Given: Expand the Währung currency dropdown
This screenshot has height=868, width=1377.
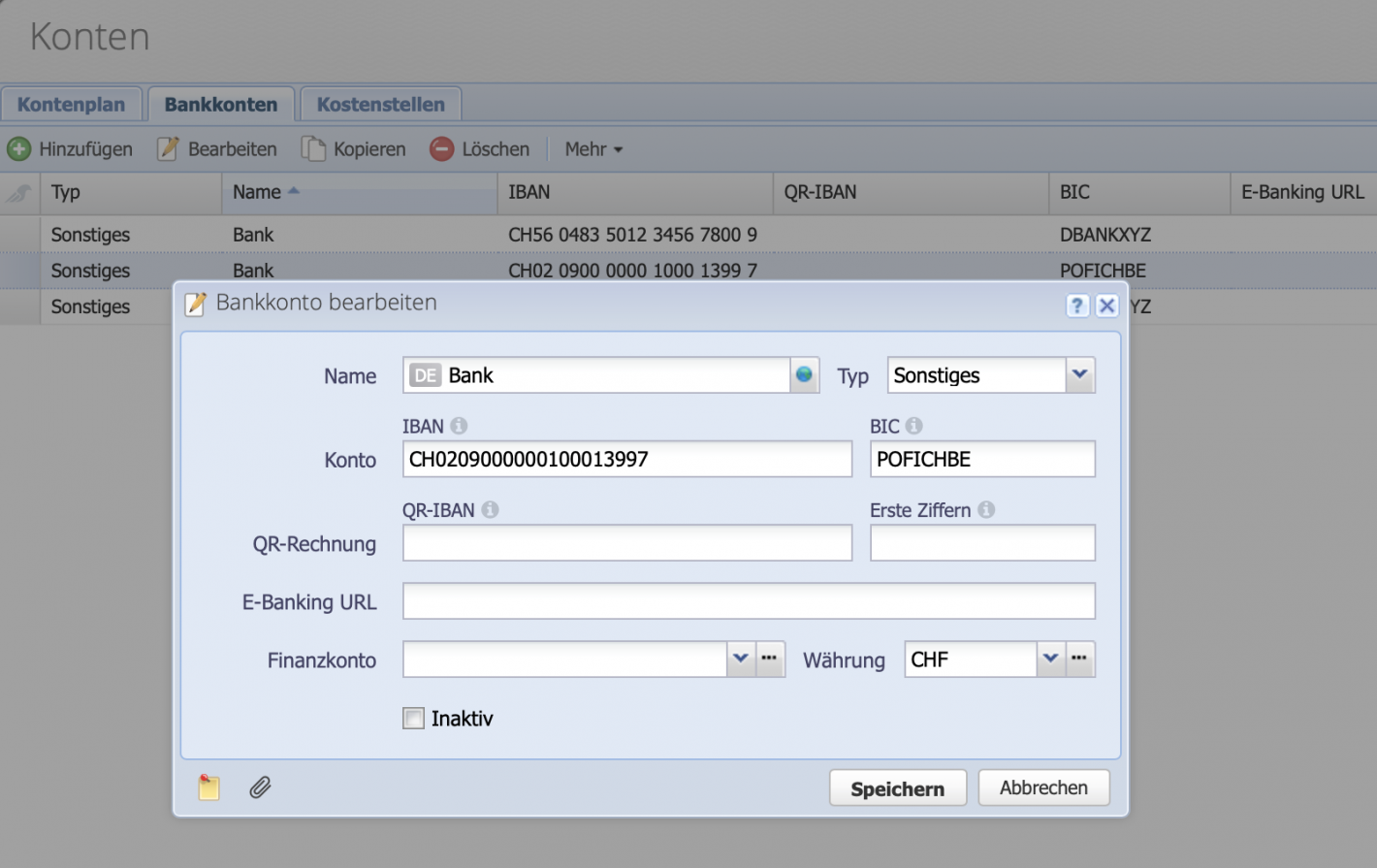Looking at the screenshot, I should click(x=1050, y=659).
